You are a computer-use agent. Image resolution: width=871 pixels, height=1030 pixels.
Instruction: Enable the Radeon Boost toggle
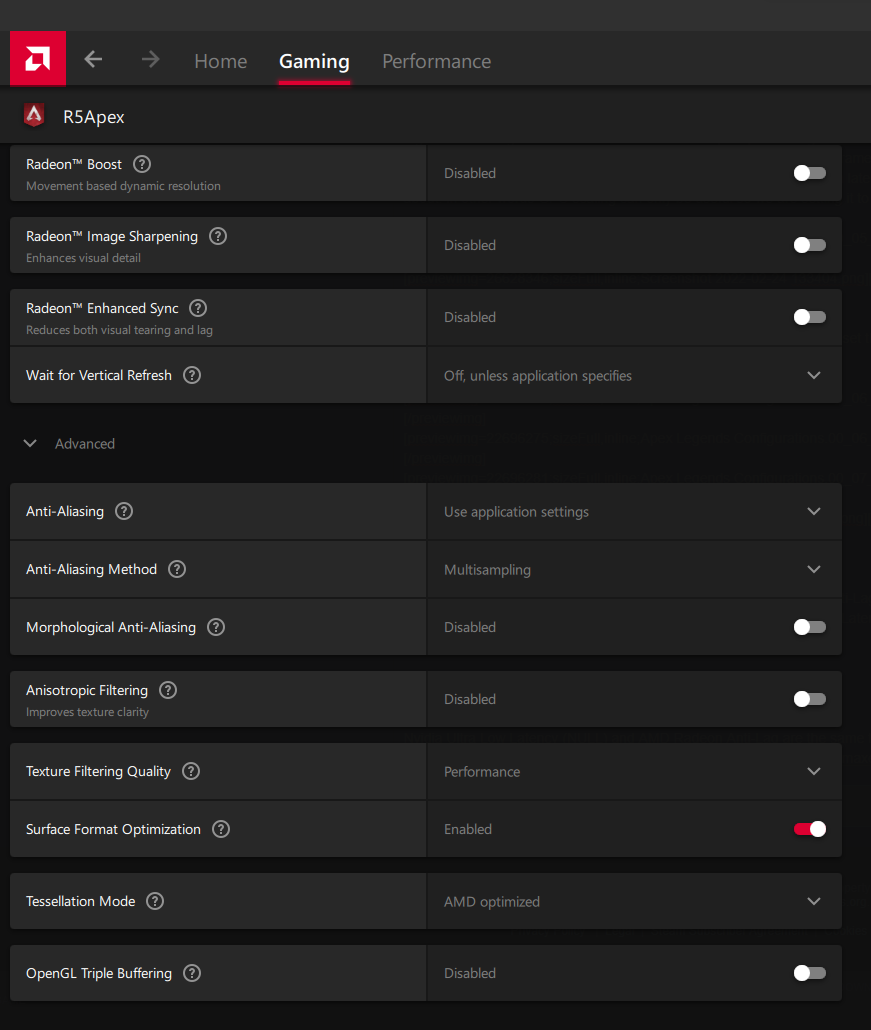tap(809, 173)
